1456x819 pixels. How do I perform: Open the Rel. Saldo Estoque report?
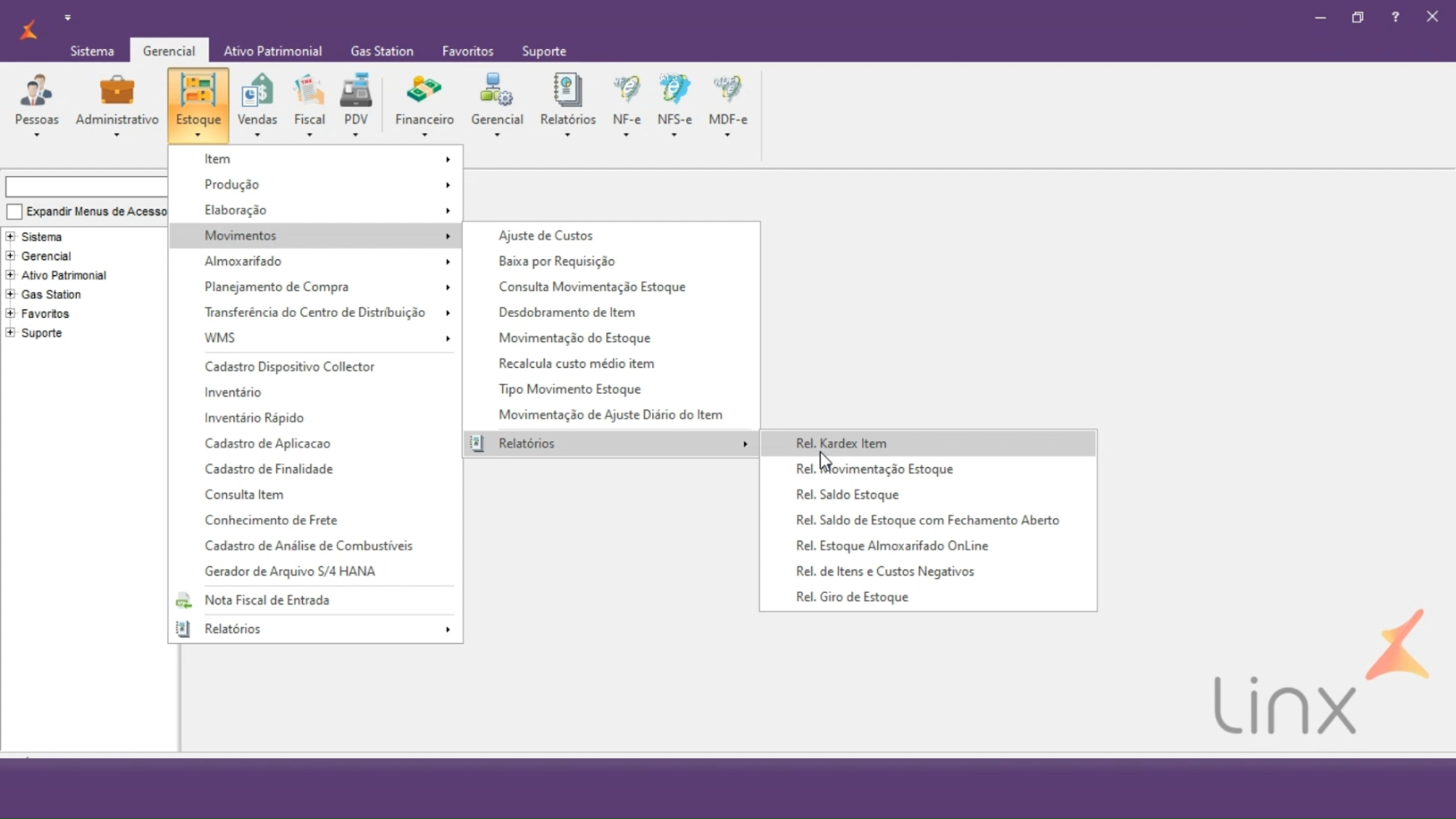(x=928, y=495)
